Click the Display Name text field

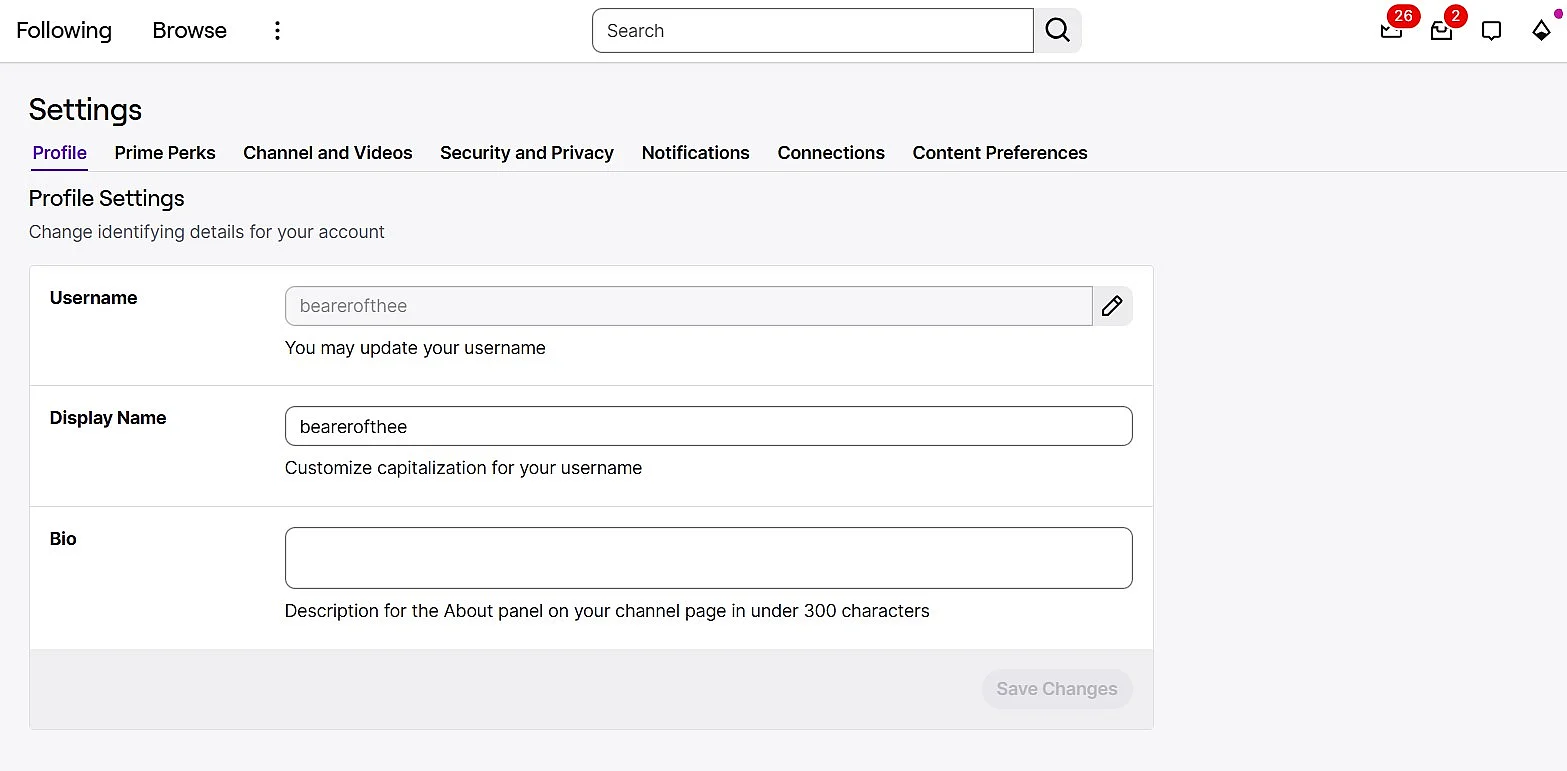tap(708, 426)
